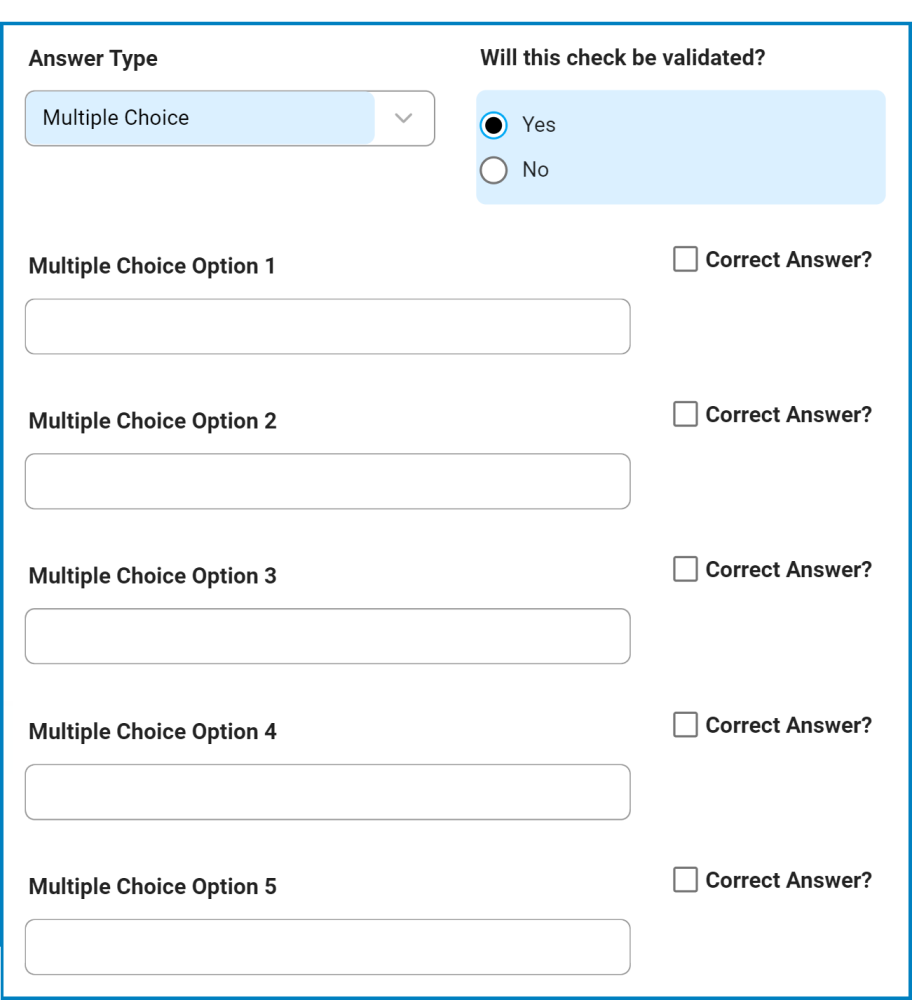The image size is (912, 1000).
Task: Tick the Correct Answer box for Option 4
Action: (686, 725)
